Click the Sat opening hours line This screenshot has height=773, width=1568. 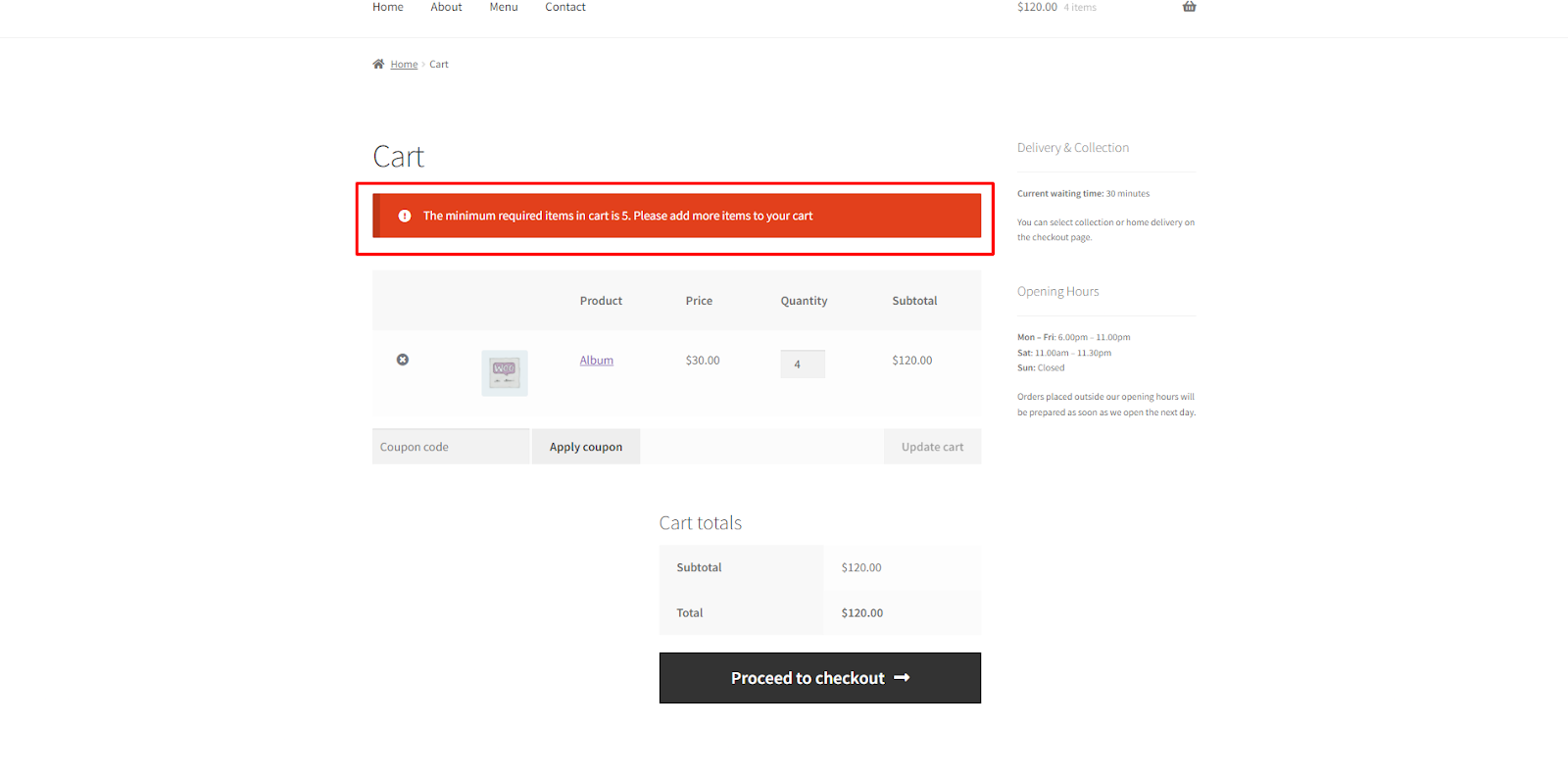1064,353
